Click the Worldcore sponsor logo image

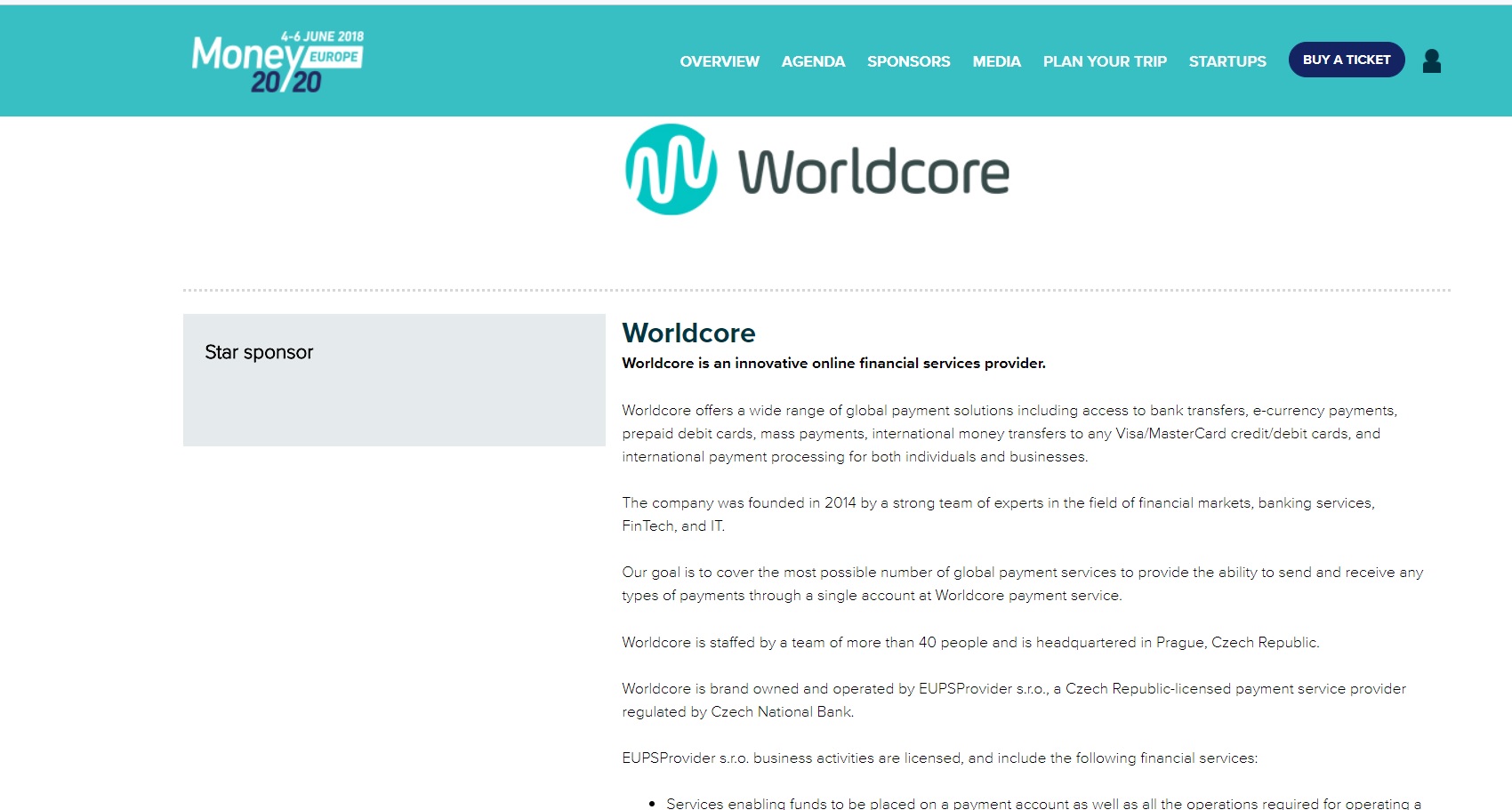[816, 170]
